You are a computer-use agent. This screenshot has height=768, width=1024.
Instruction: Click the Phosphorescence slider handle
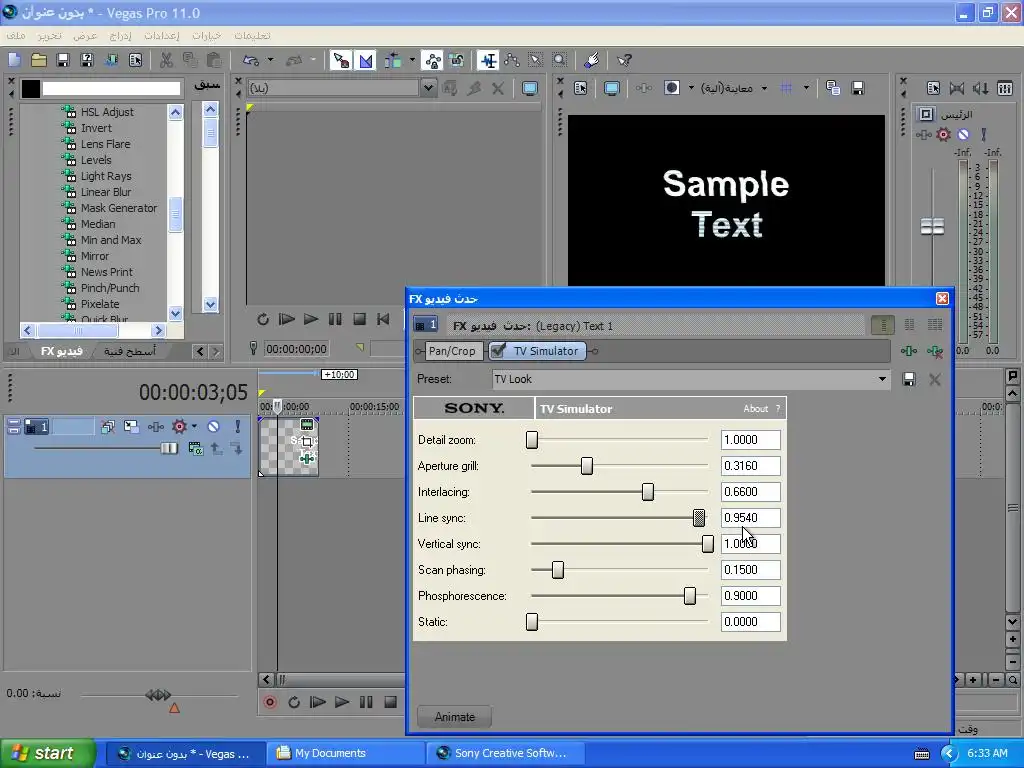pyautogui.click(x=690, y=596)
